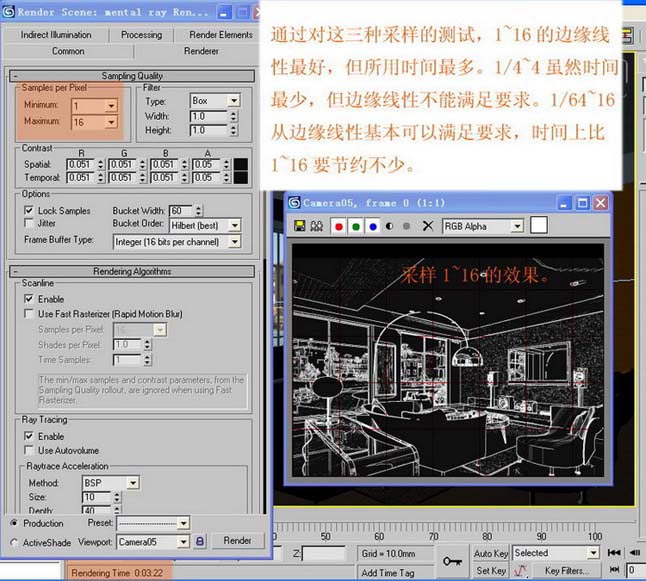This screenshot has width=646, height=581.
Task: Save the rendered bitmap in the Camera05 window
Action: (300, 226)
